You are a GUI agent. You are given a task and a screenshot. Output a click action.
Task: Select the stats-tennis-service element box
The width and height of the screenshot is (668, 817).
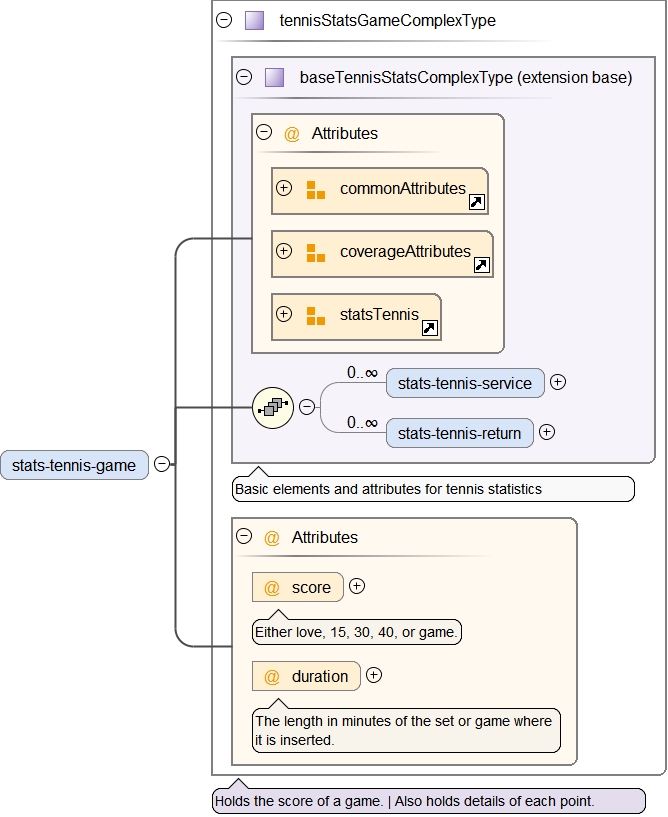point(465,383)
